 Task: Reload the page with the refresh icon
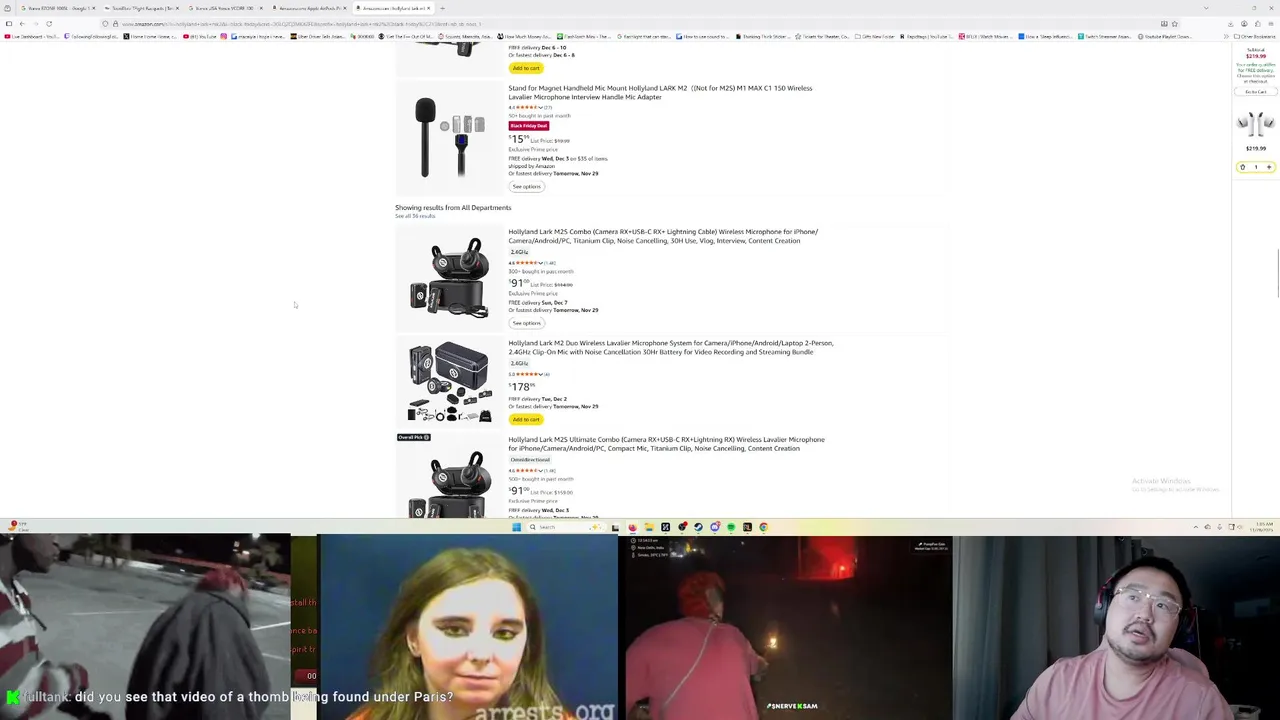click(x=49, y=24)
